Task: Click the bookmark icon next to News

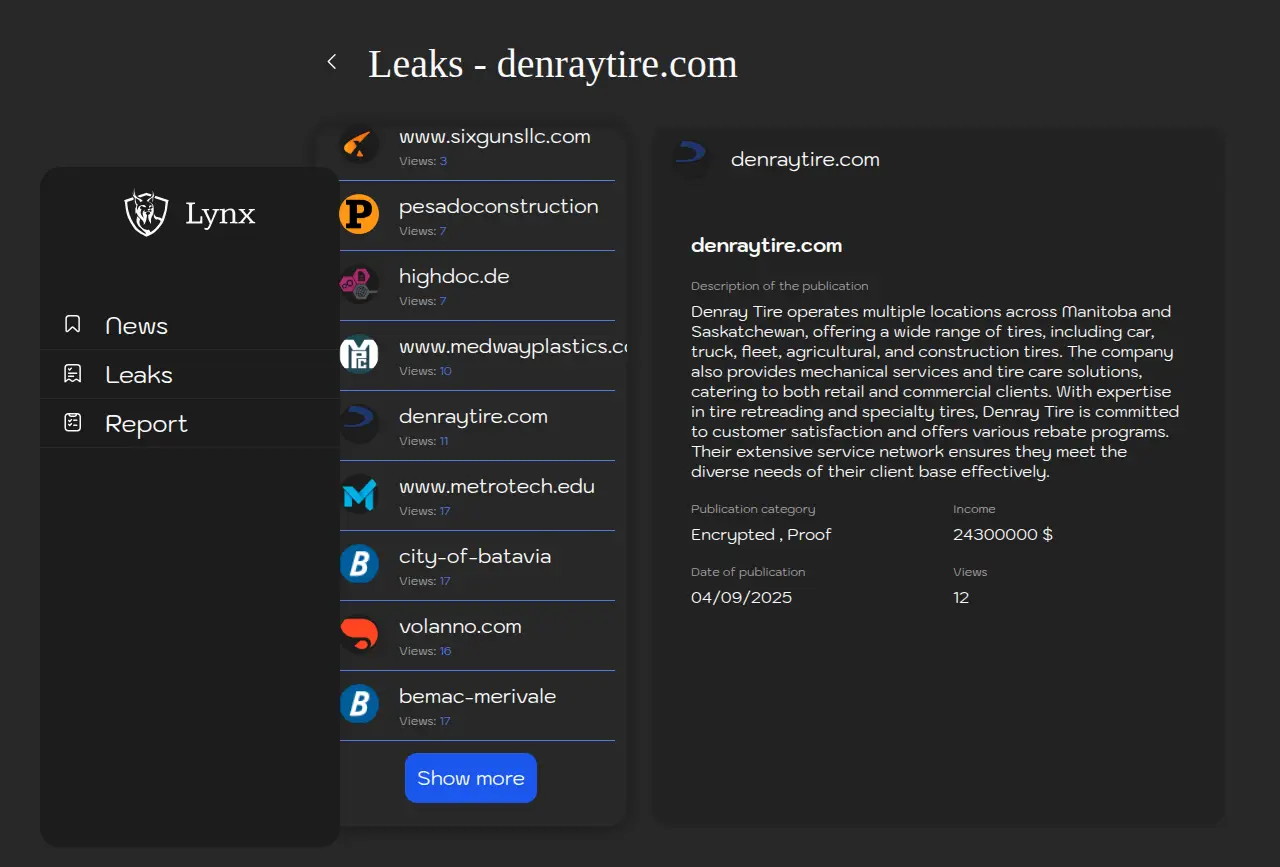Action: pyautogui.click(x=73, y=324)
